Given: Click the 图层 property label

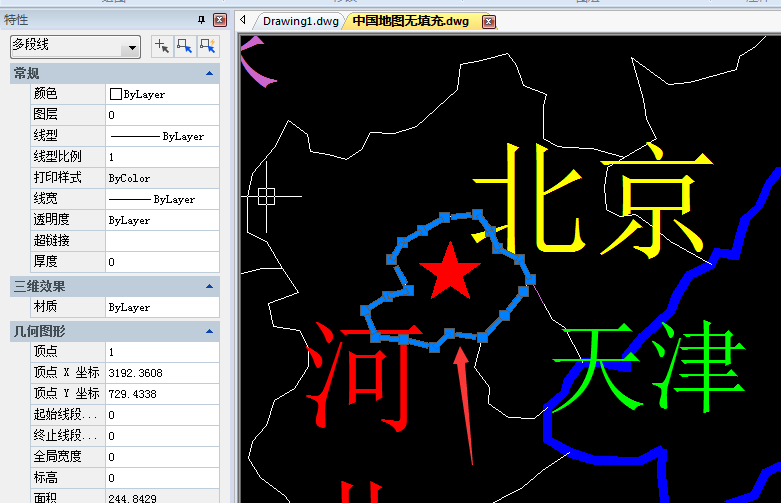Looking at the screenshot, I should (x=45, y=115).
